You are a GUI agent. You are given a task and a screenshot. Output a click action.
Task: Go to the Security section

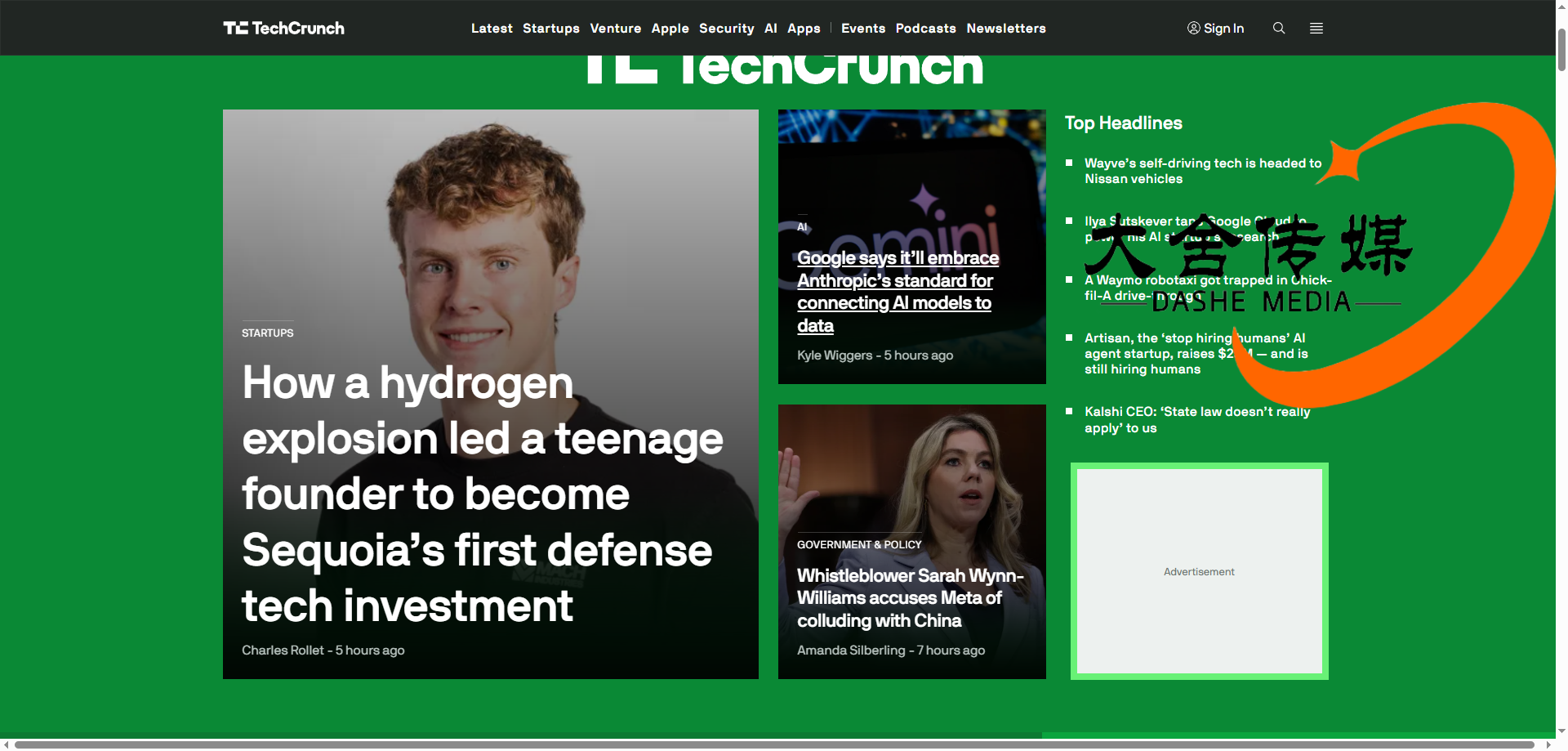pos(727,28)
